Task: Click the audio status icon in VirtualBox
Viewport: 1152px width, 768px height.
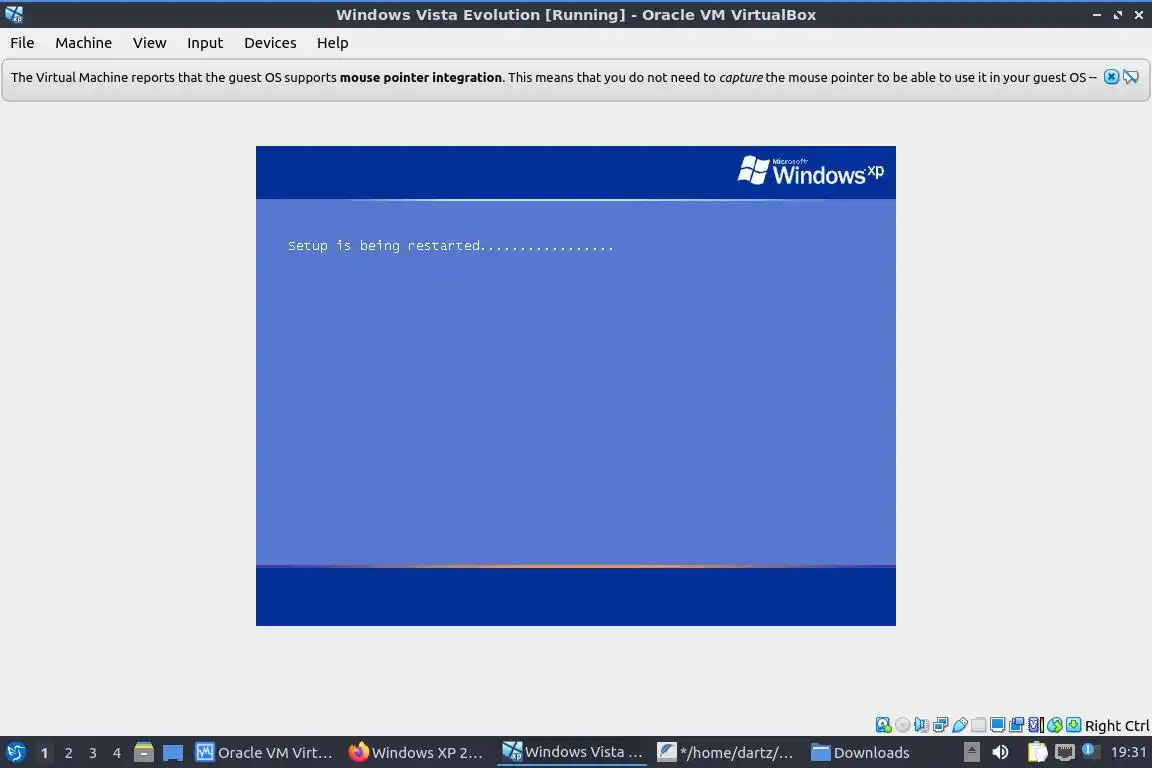Action: click(x=921, y=725)
